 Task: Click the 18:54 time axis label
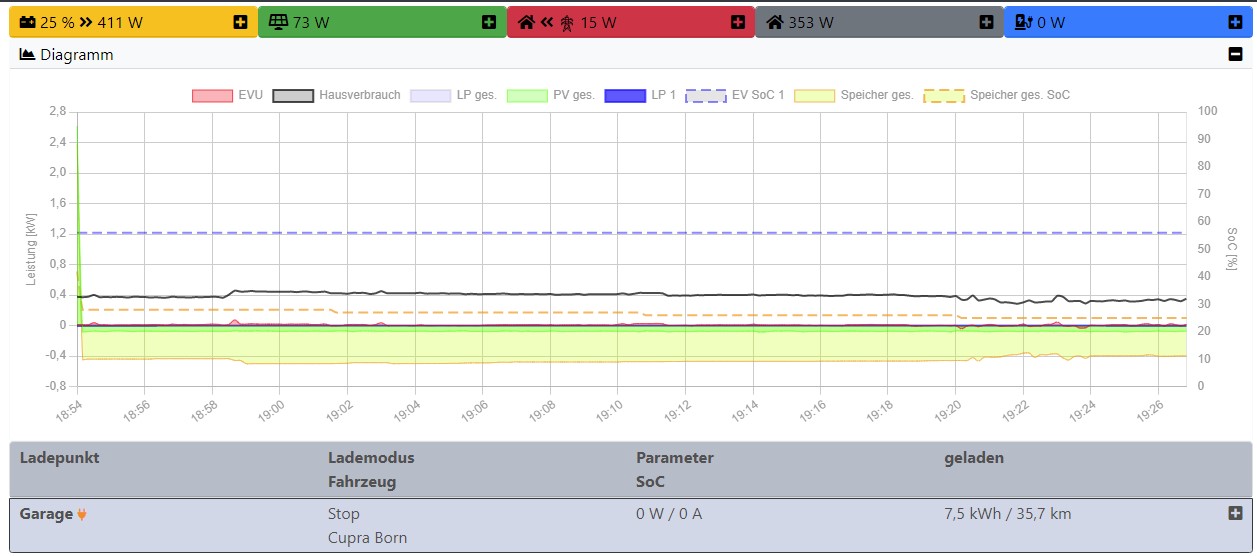(70, 410)
